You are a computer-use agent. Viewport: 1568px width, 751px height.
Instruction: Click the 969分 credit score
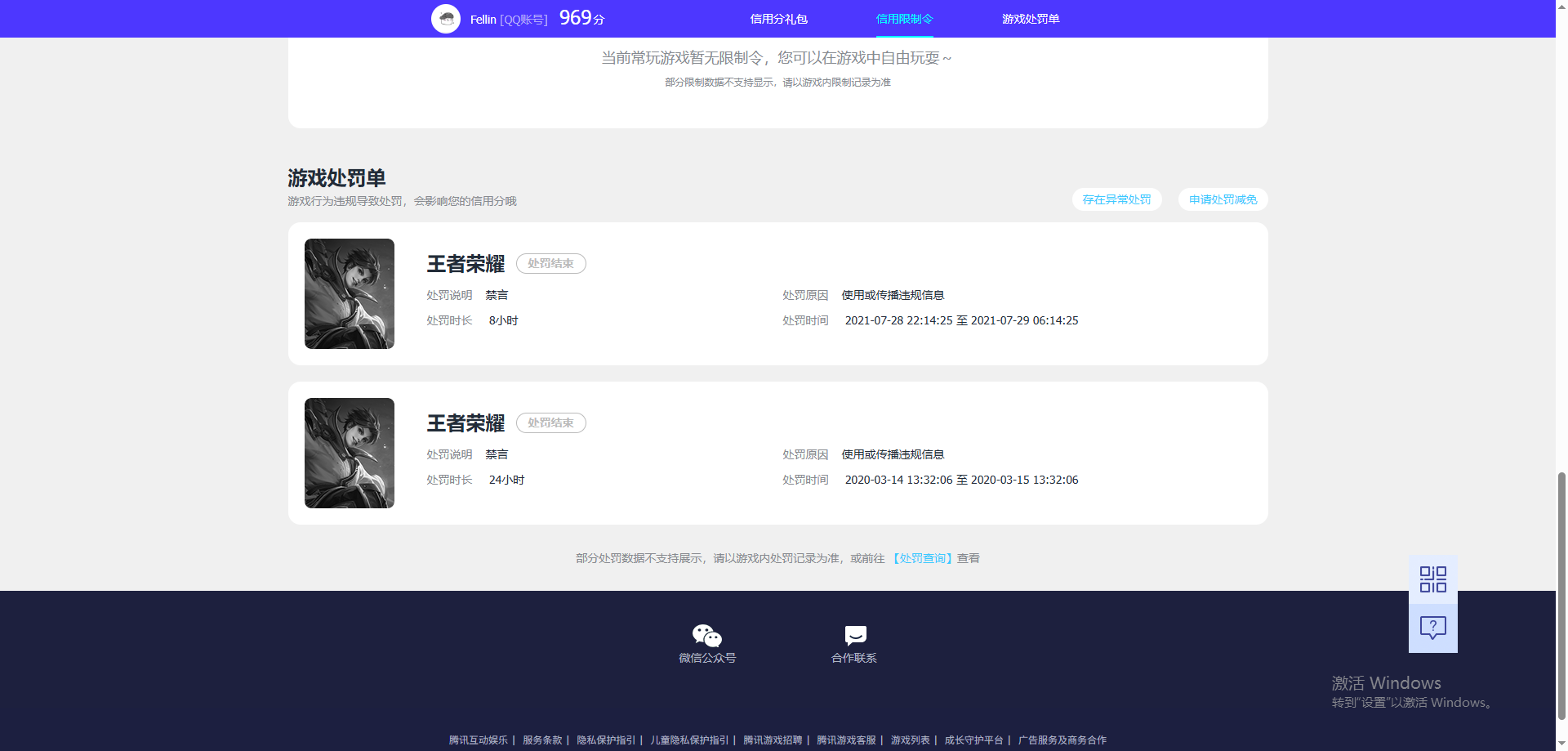point(581,18)
